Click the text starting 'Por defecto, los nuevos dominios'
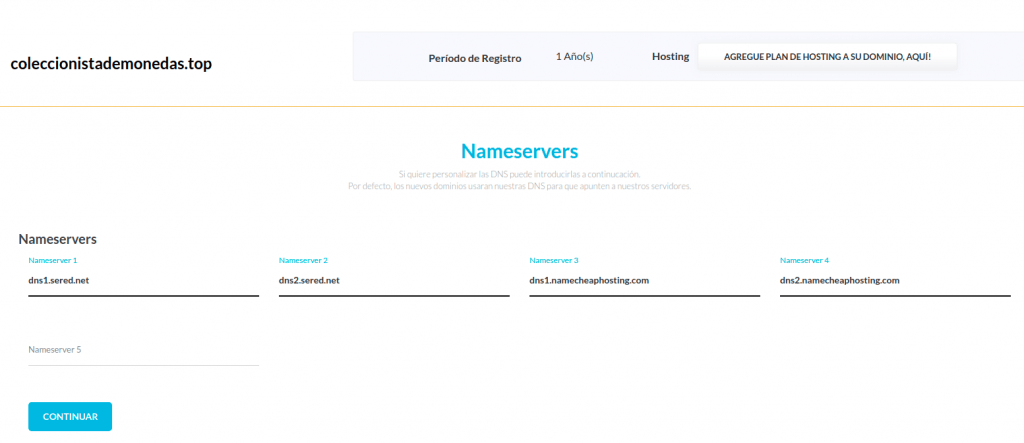Screen dimensions: 1024x443 tap(519, 186)
